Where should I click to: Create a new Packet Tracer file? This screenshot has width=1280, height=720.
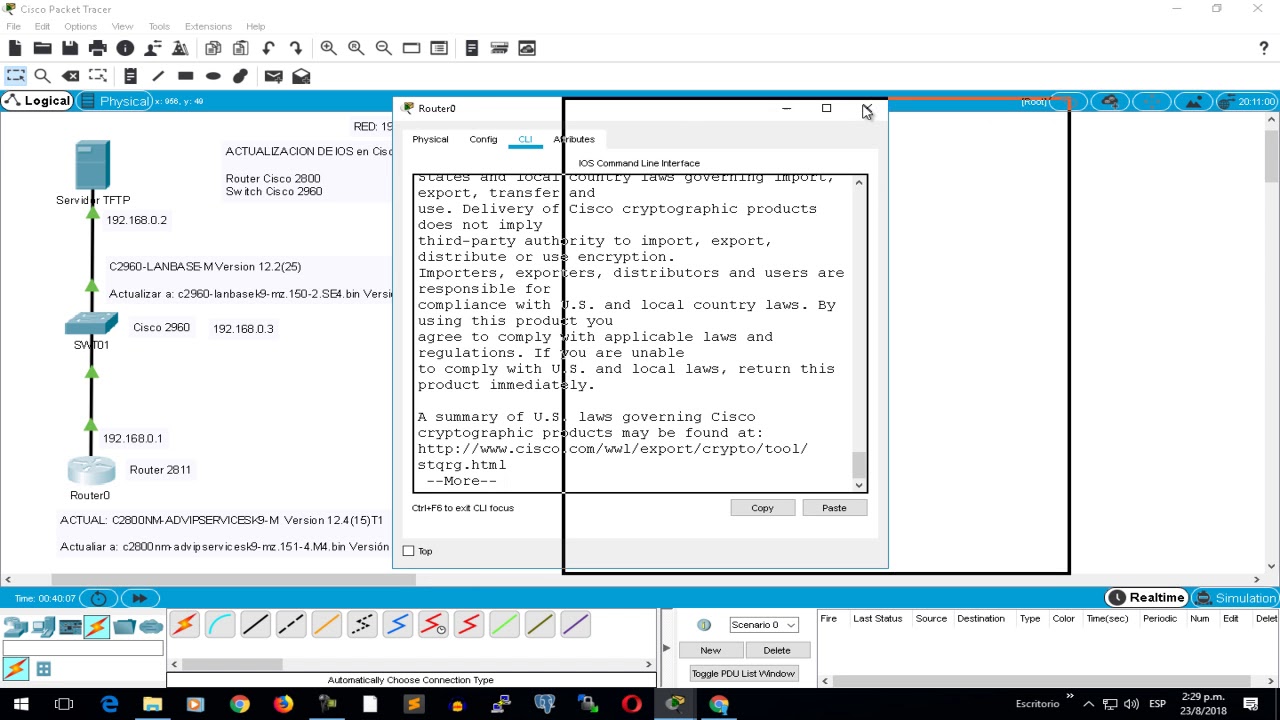coord(14,48)
